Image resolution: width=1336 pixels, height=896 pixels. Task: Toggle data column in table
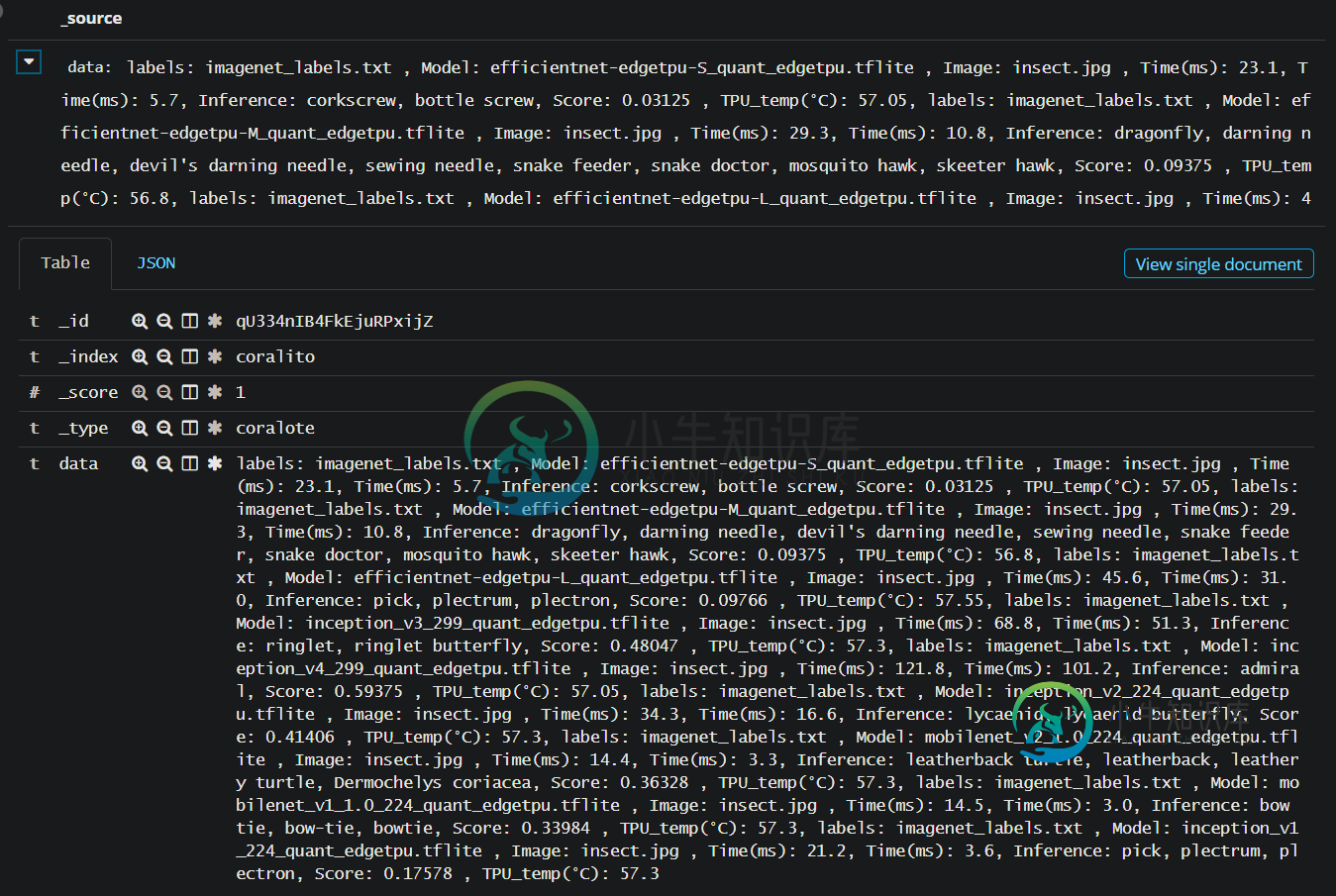[x=189, y=463]
